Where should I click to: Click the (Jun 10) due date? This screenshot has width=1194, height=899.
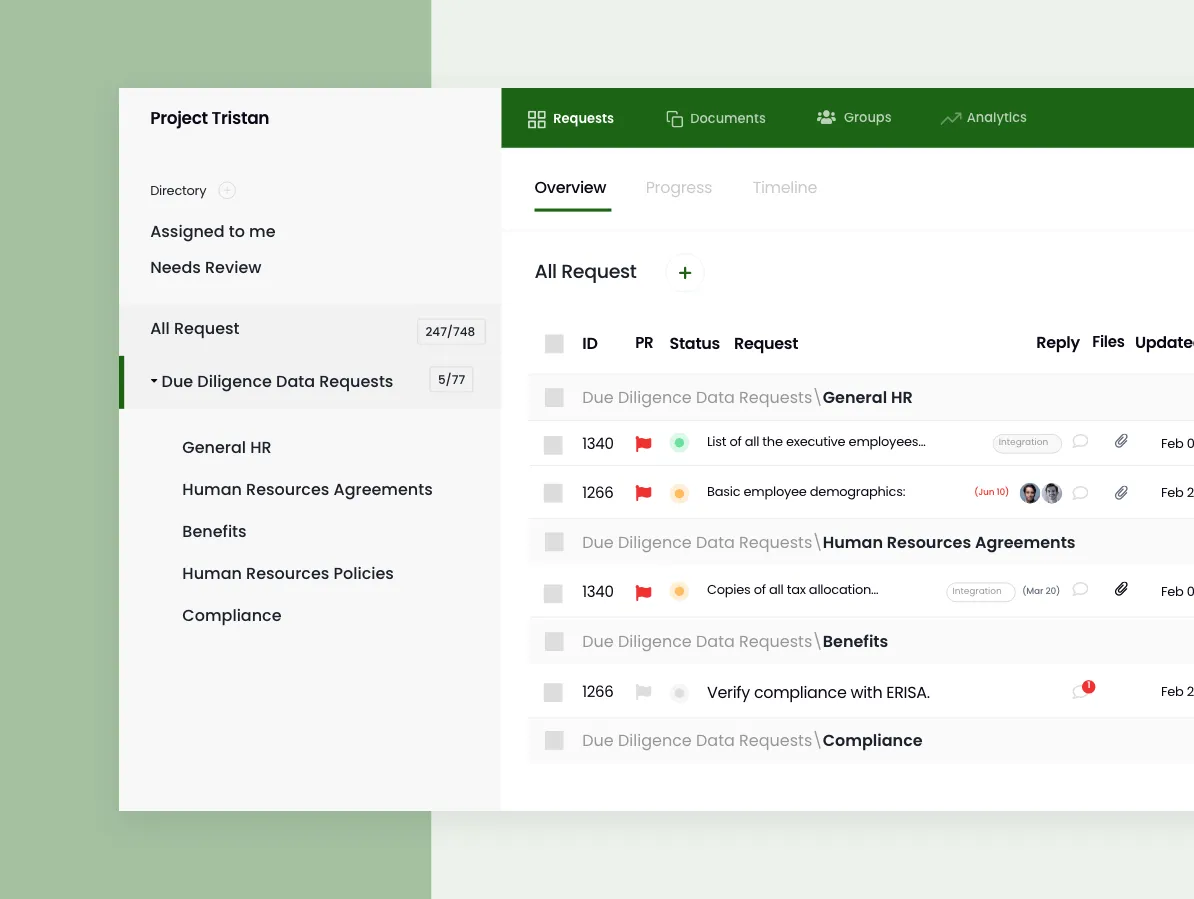[991, 493]
